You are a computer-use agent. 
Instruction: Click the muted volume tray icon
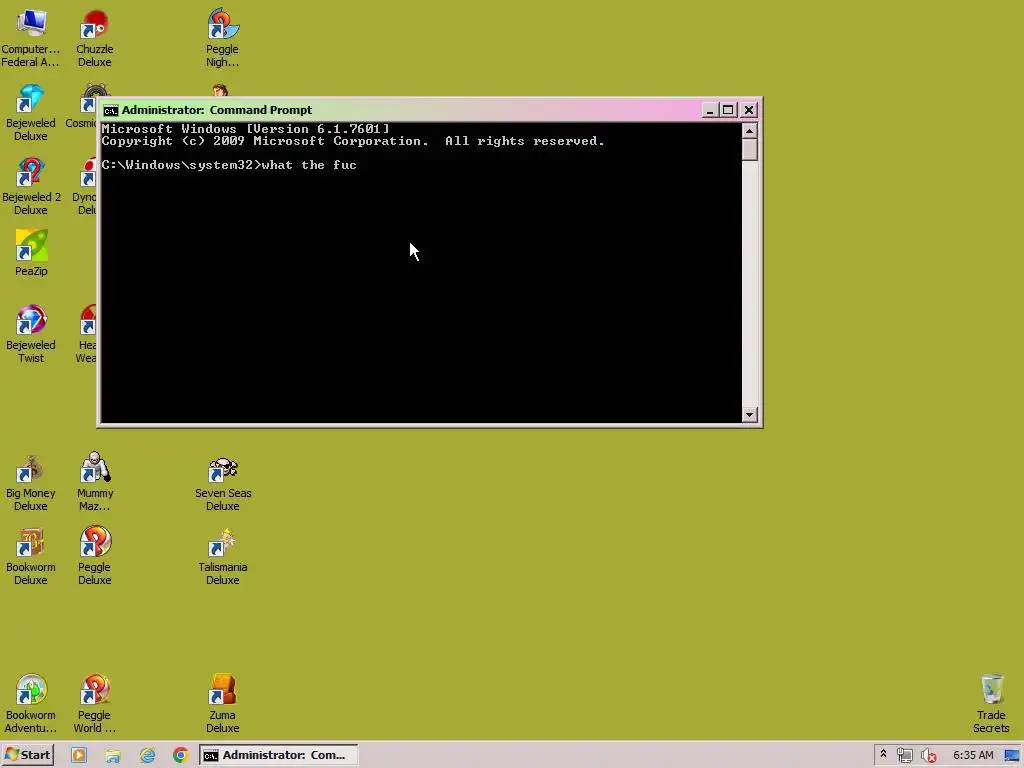[928, 756]
